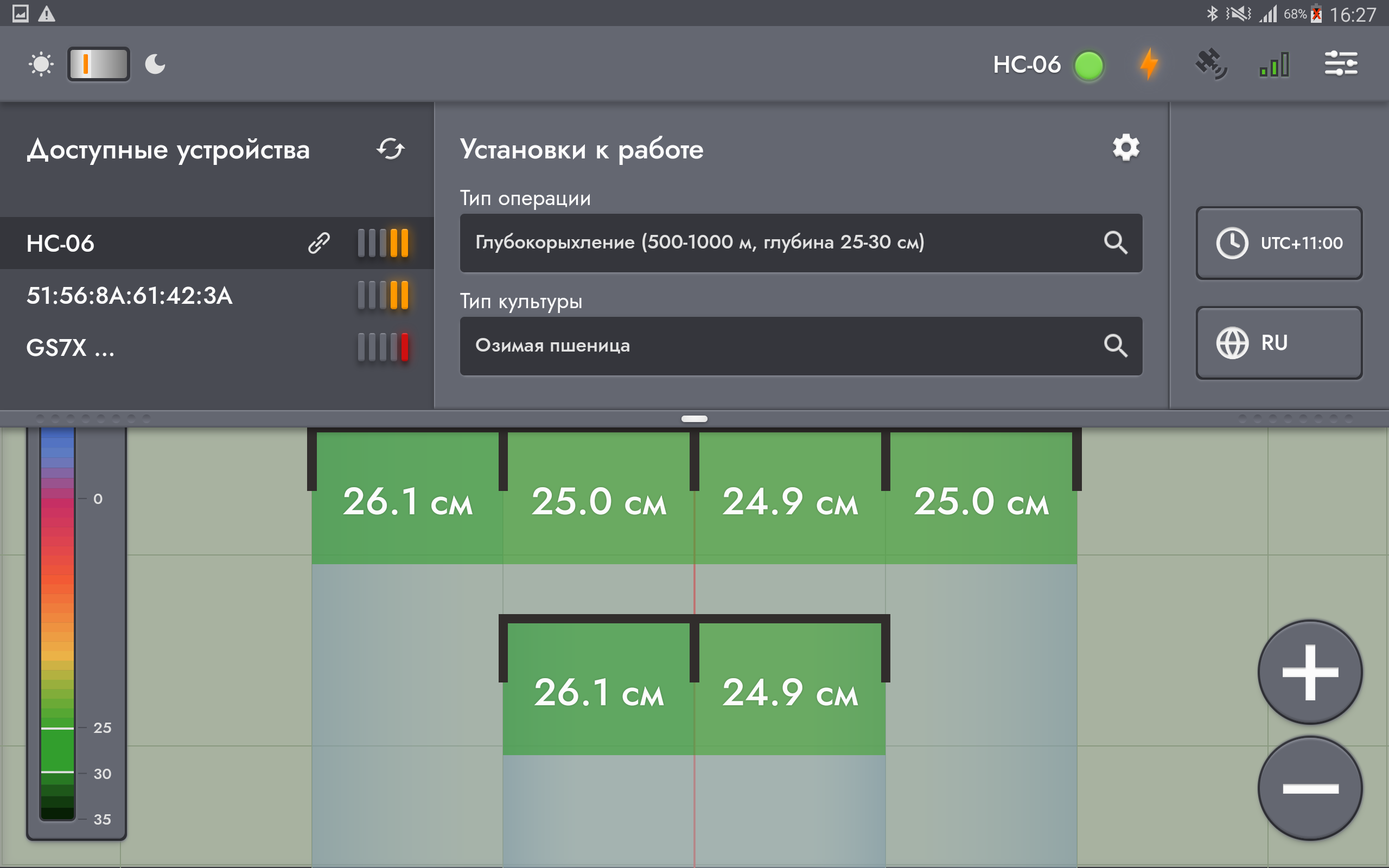Zoom in with the plus button
The height and width of the screenshot is (868, 1389).
1310,672
